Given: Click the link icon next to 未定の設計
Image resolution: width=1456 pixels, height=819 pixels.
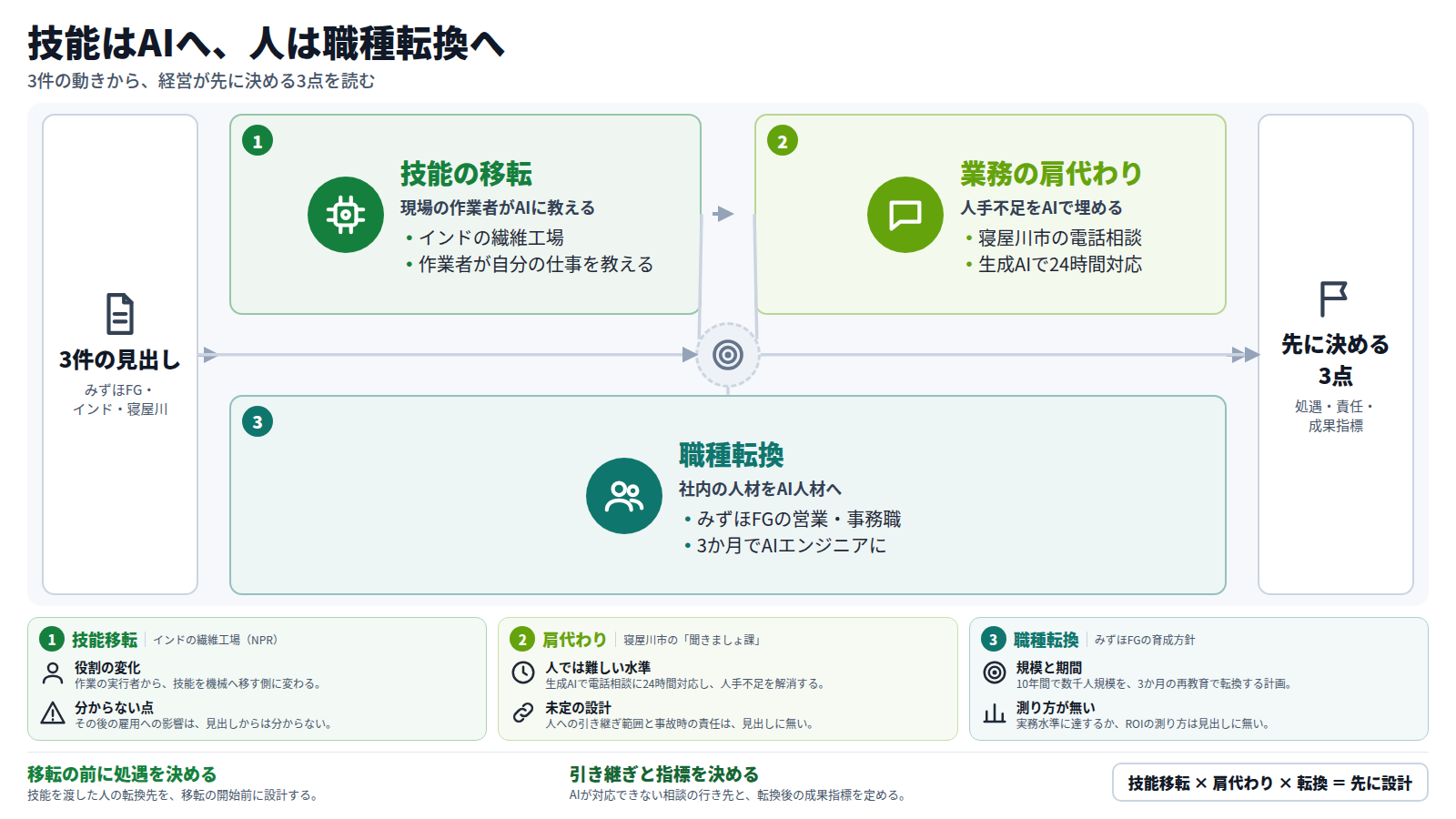Looking at the screenshot, I should 523,713.
